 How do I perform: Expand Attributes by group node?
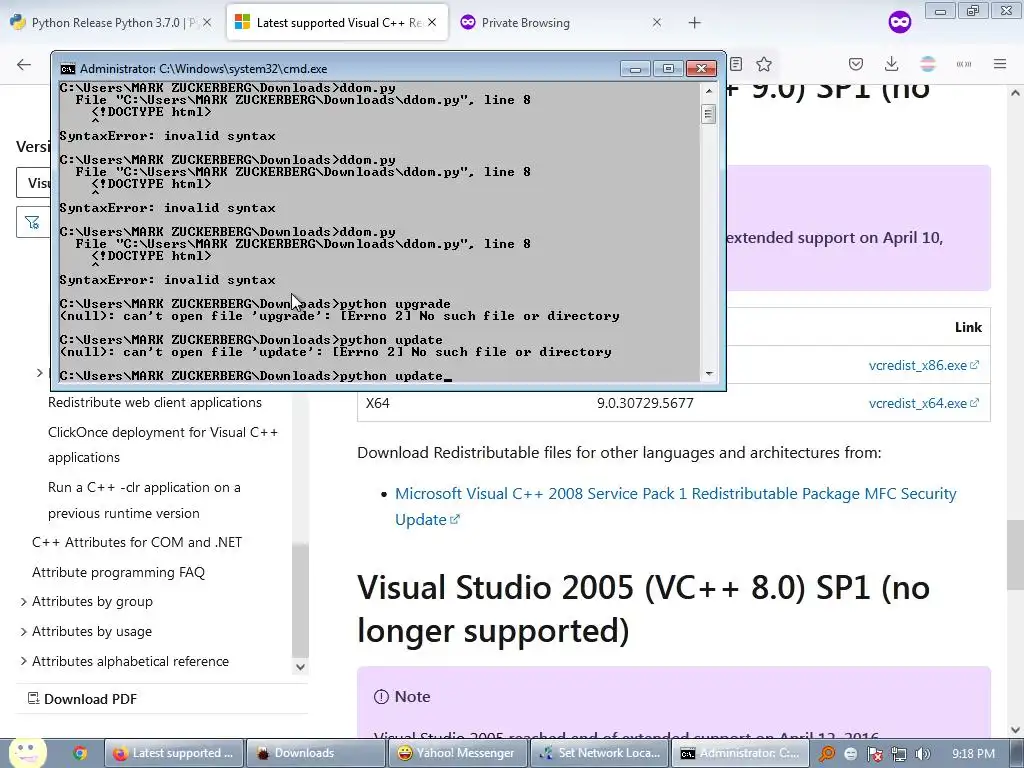[x=24, y=601]
